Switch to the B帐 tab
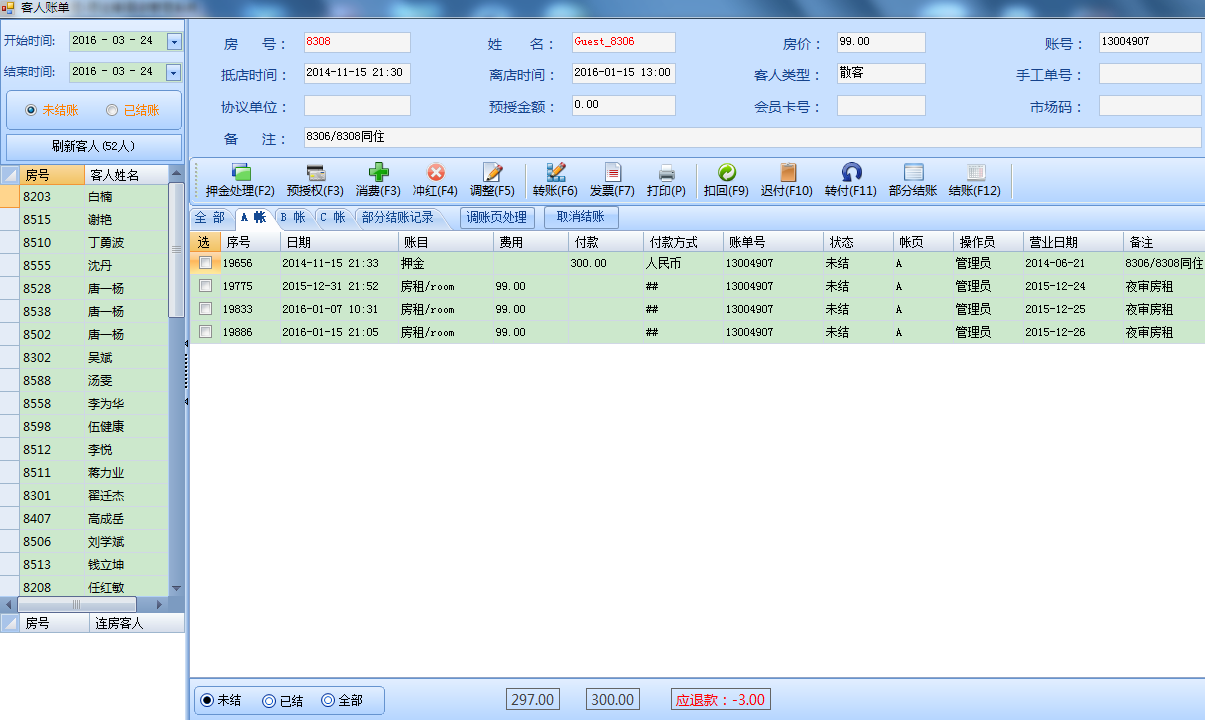Viewport: 1205px width, 720px height. coord(293,217)
